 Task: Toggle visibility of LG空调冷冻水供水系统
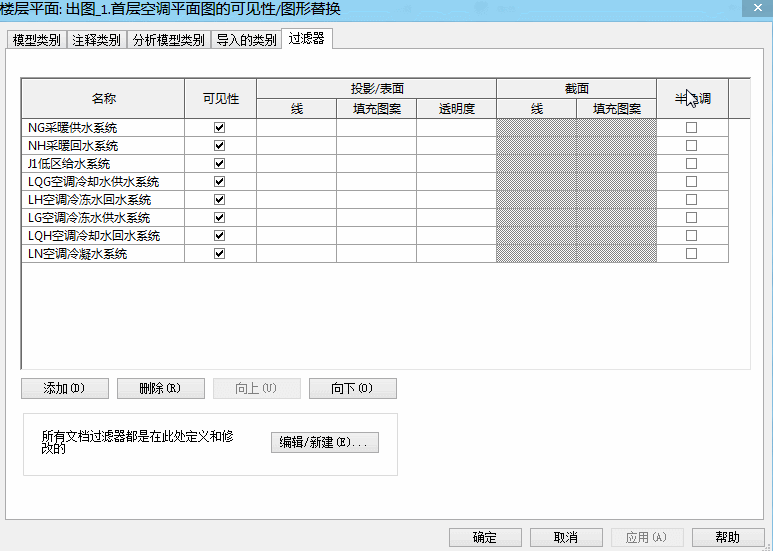pyautogui.click(x=219, y=217)
